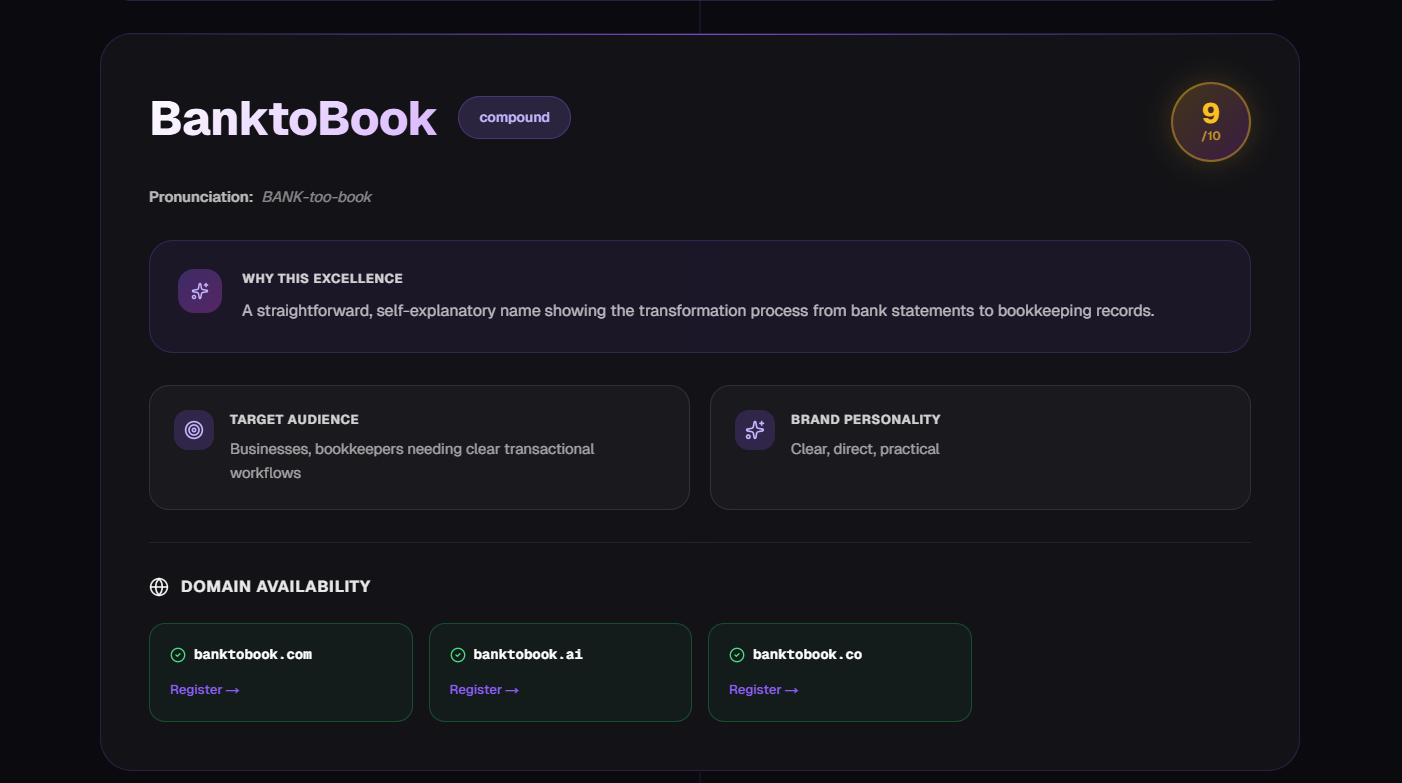Click the Clear, direct, practical text
The height and width of the screenshot is (783, 1402).
865,449
